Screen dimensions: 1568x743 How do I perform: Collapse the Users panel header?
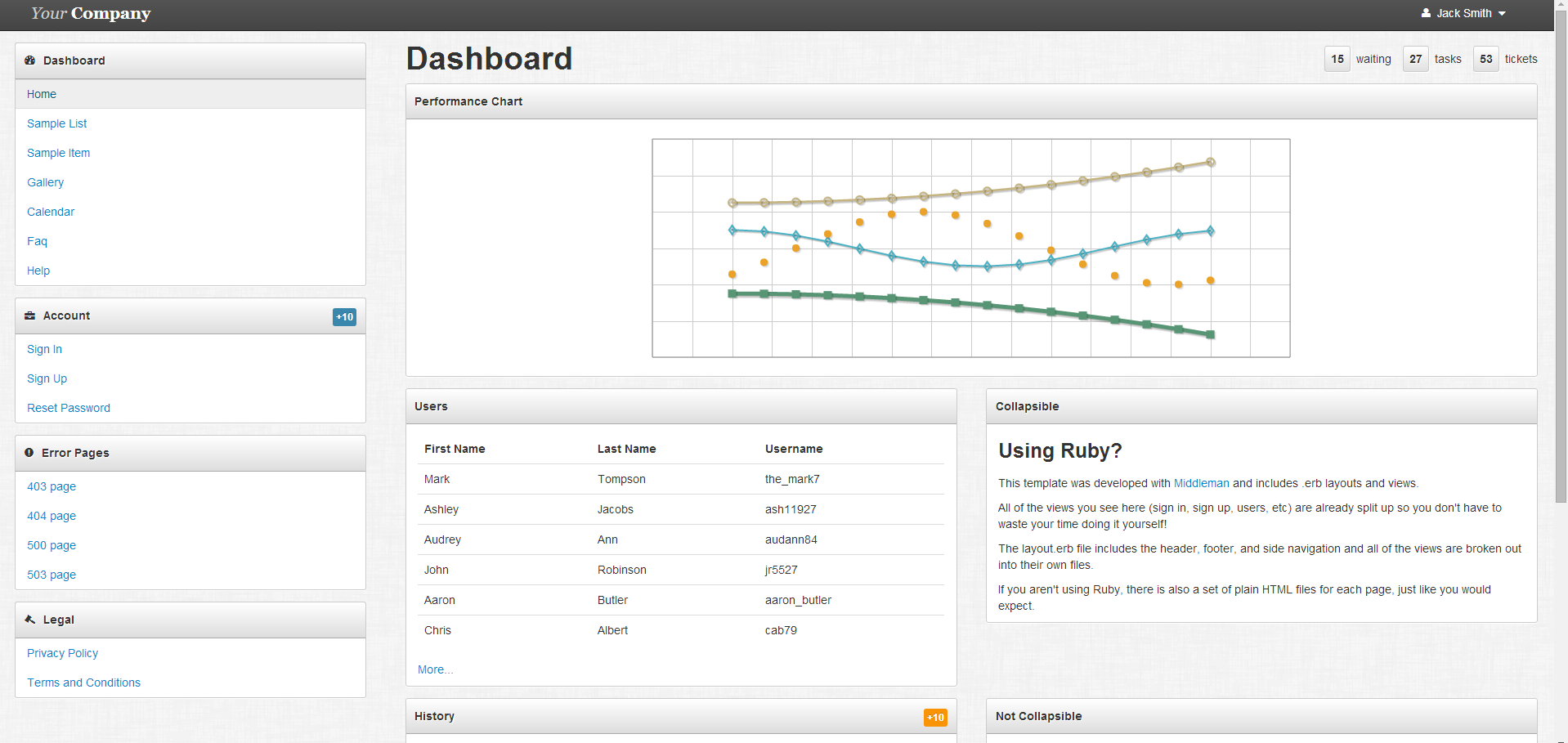click(681, 406)
